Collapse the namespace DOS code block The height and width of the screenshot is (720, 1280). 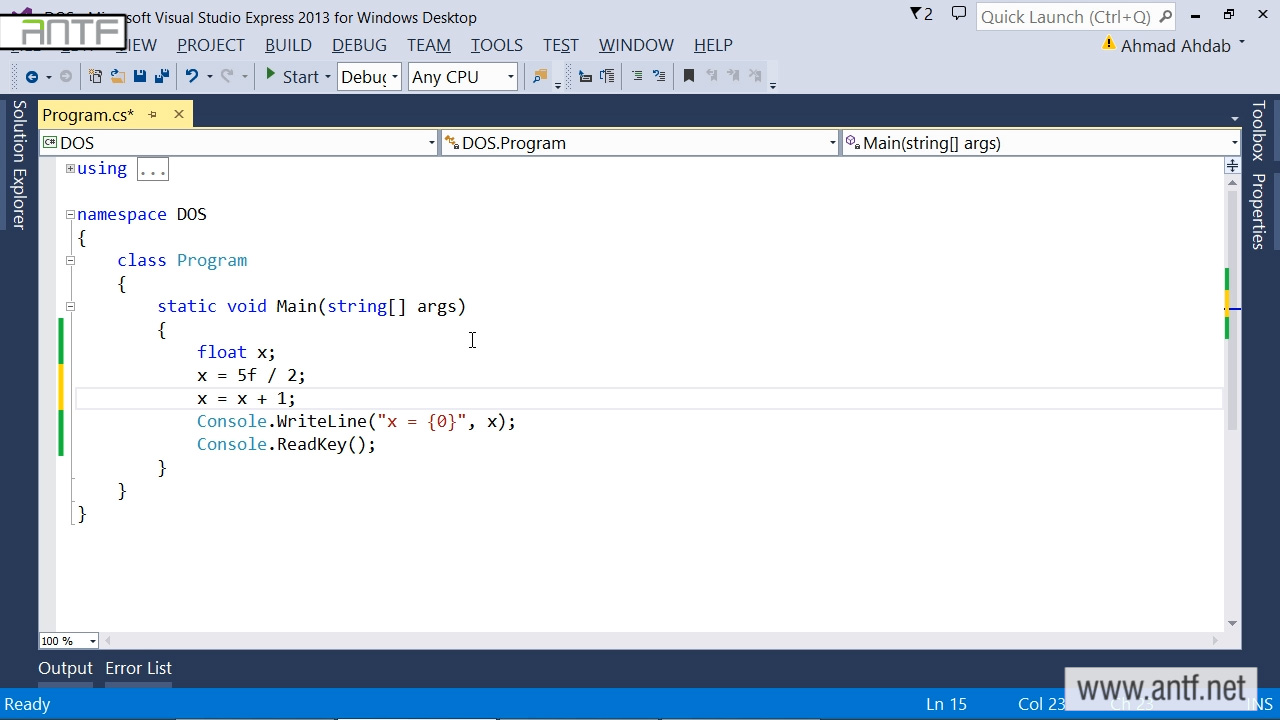coord(70,214)
